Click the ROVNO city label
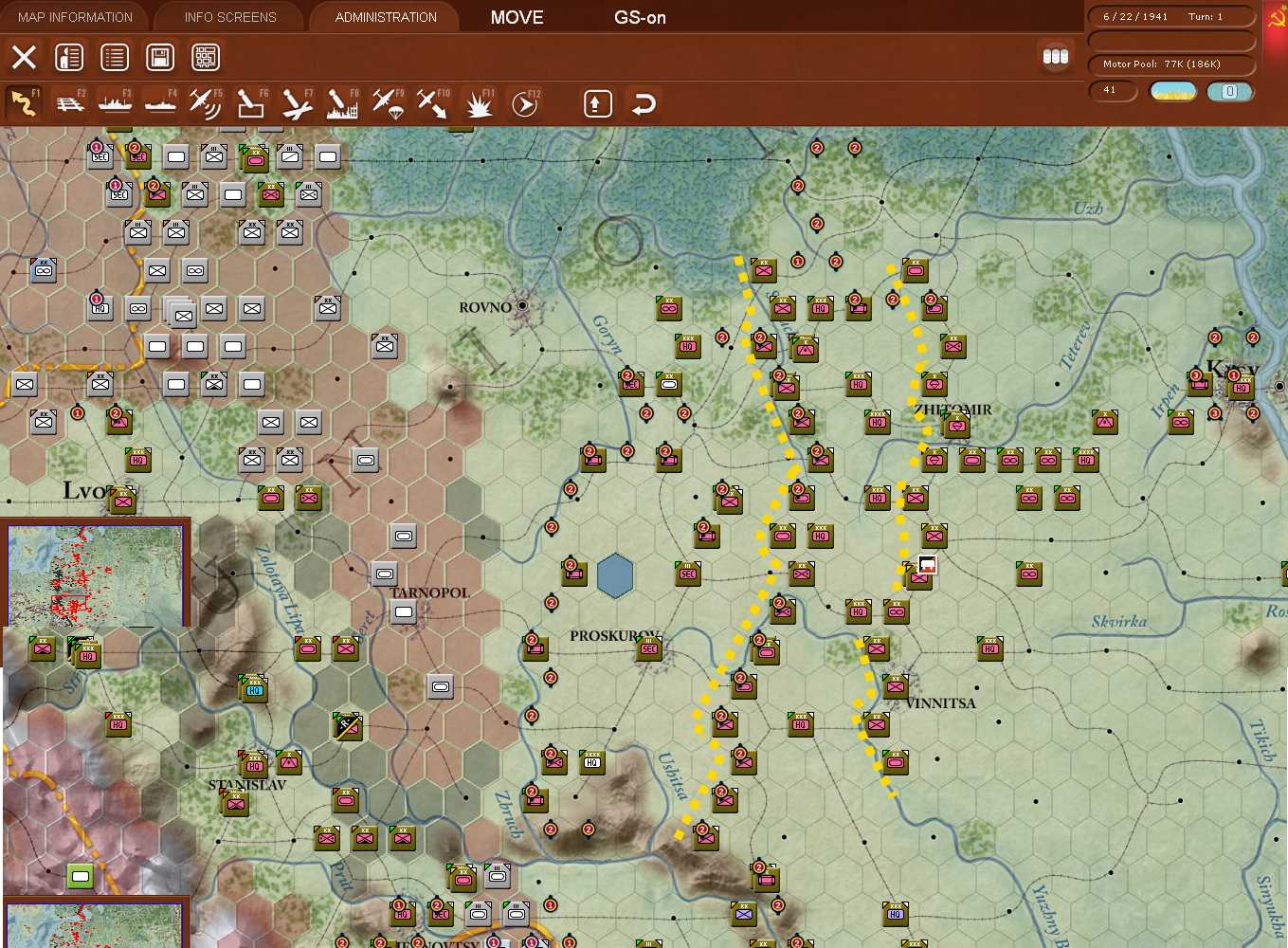 [485, 307]
